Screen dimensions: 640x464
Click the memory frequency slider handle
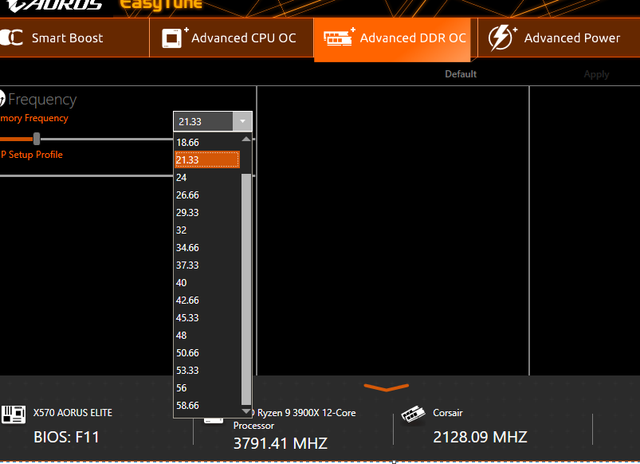click(37, 139)
